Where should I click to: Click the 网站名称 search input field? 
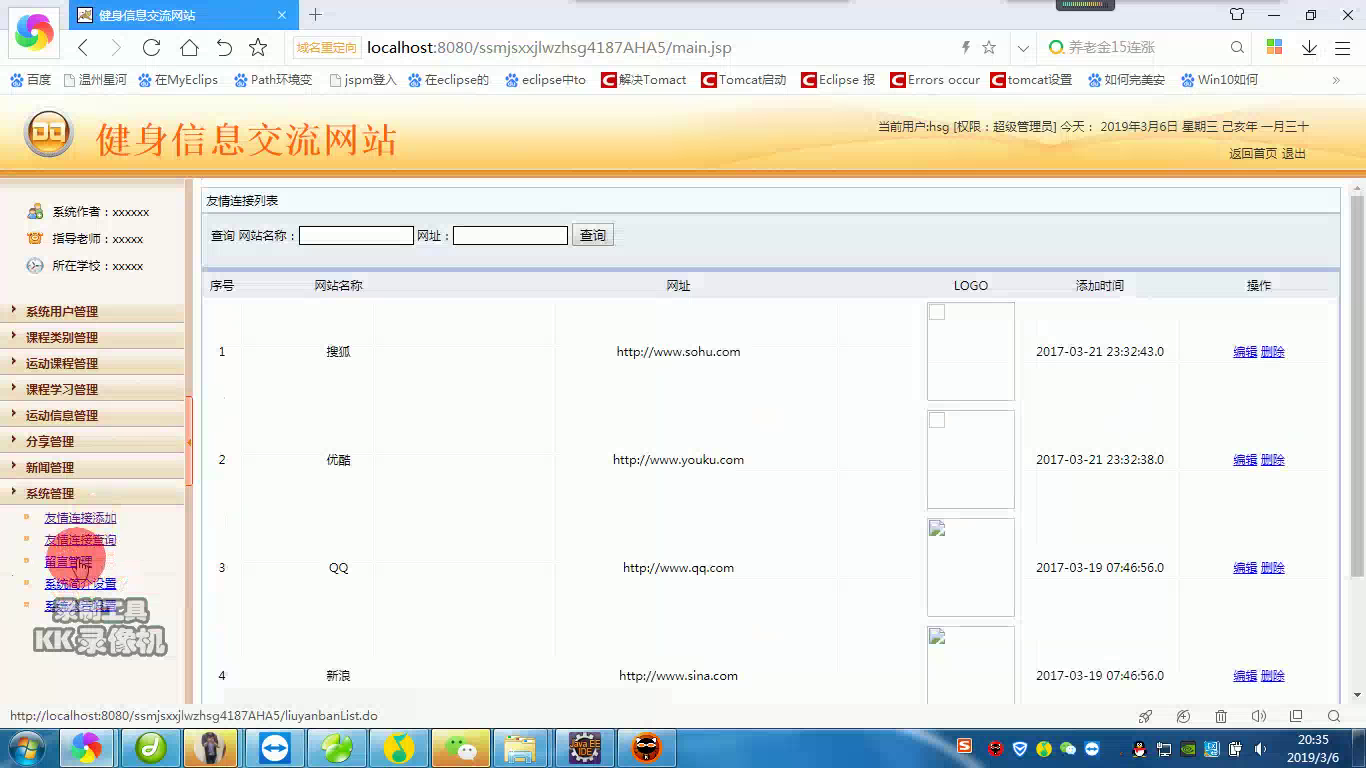click(356, 235)
